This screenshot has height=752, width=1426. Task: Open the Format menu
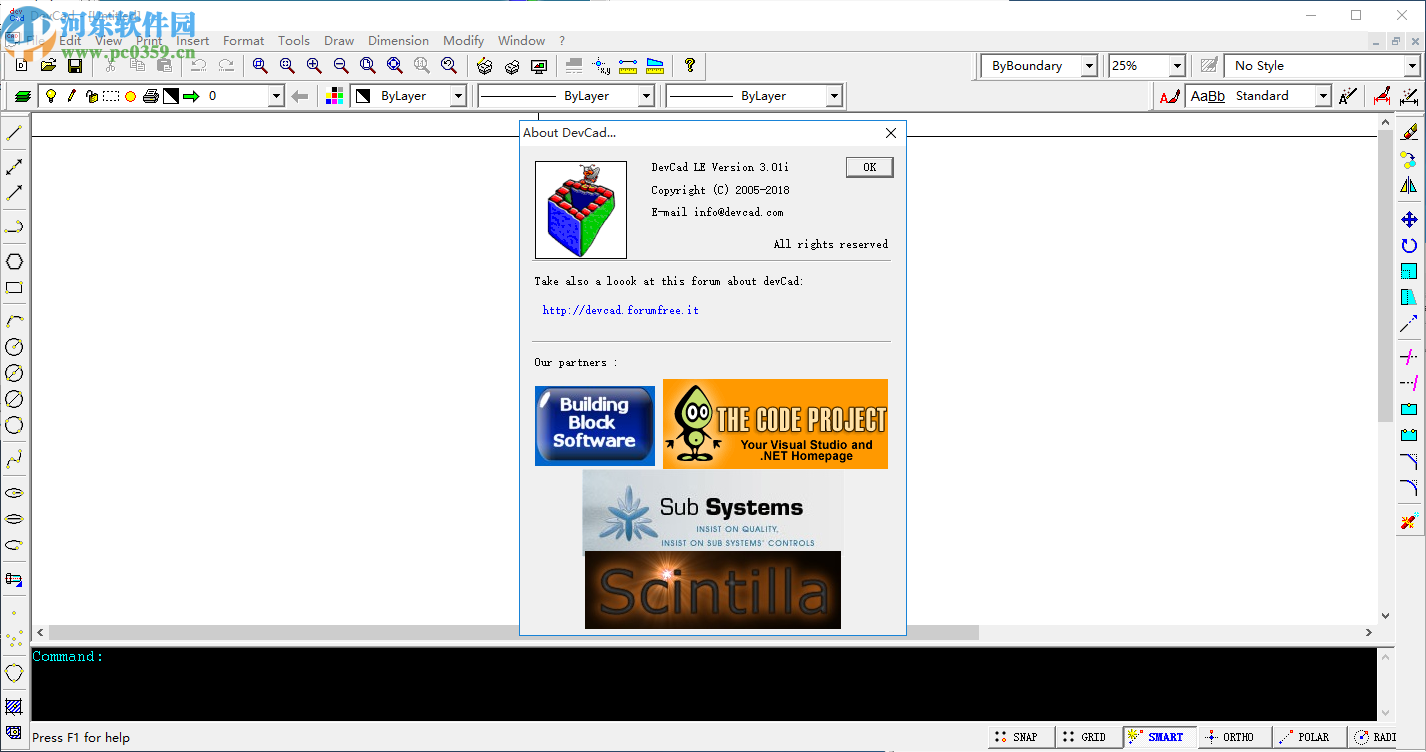click(x=244, y=41)
